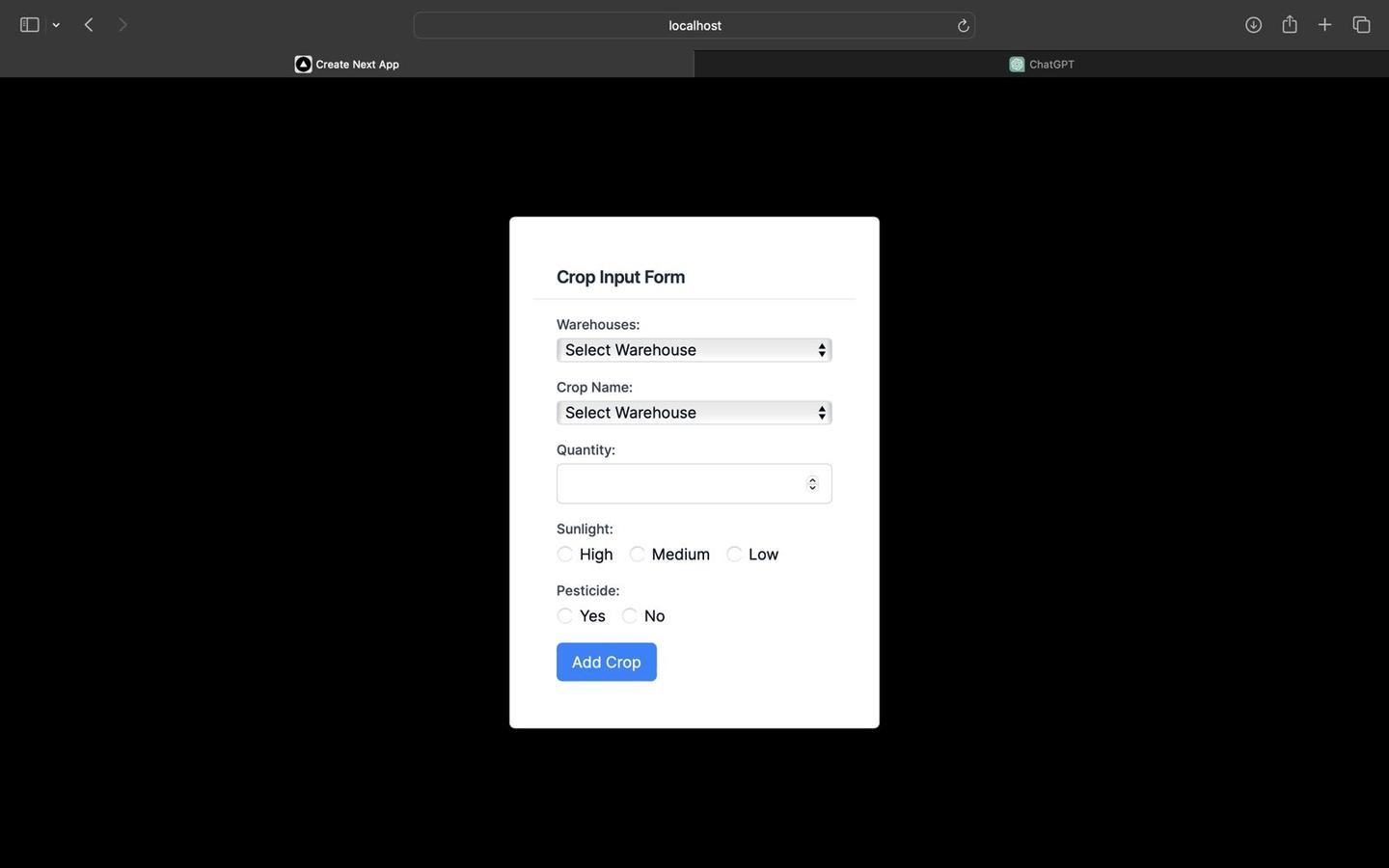Click the Quantity: label
The image size is (1389, 868).
tap(586, 450)
